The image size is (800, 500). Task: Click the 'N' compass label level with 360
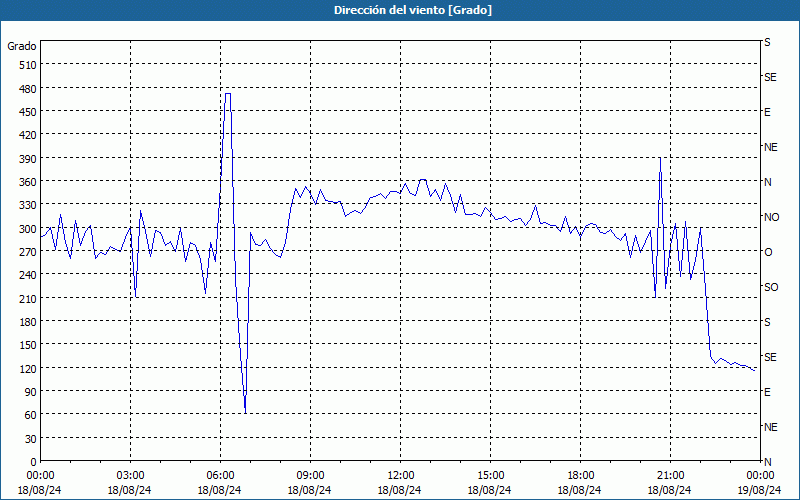[x=768, y=182]
